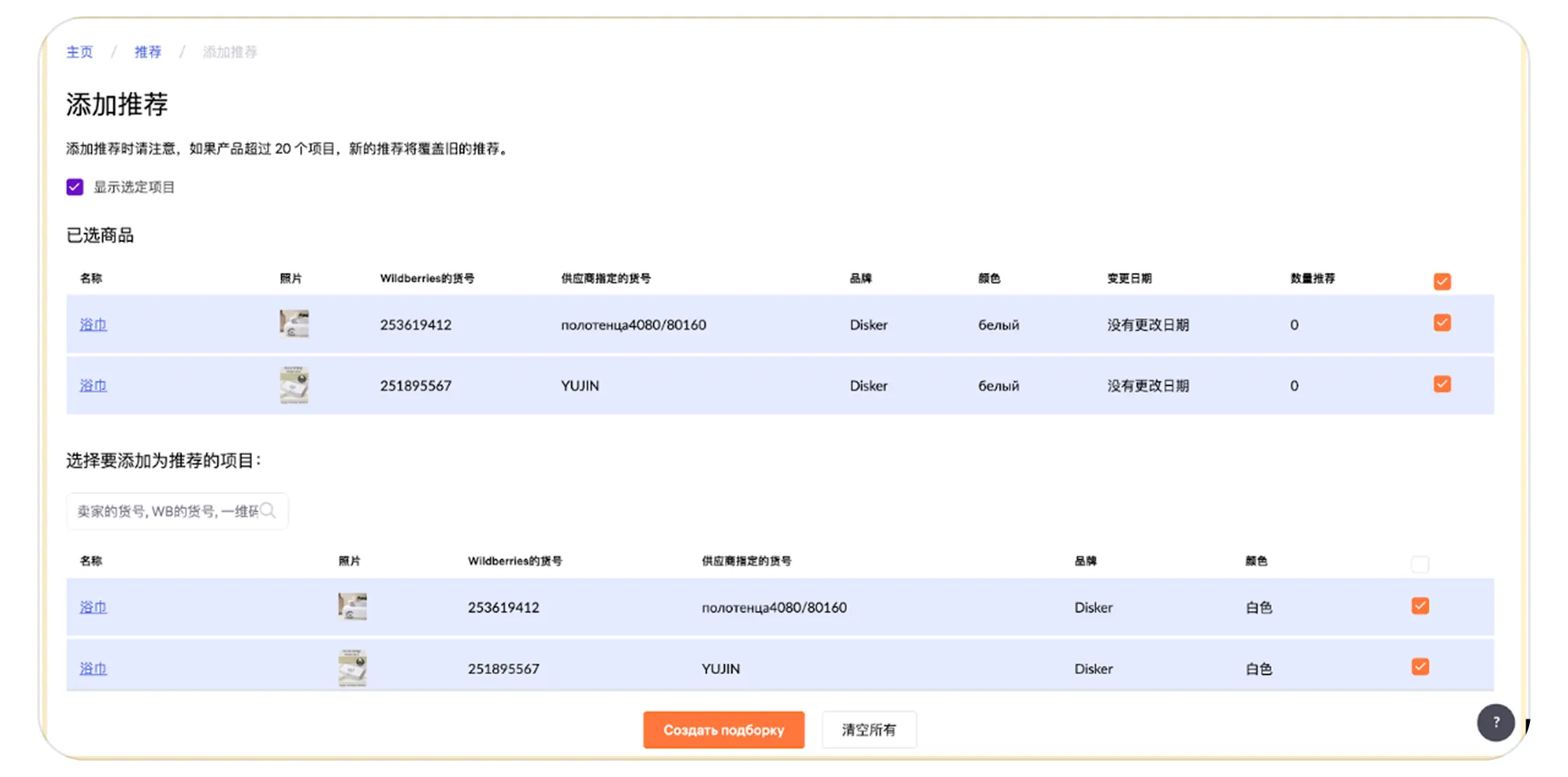1568x777 pixels.
Task: Uncheck selected item 253619412 in 已选商品
Action: click(1441, 323)
